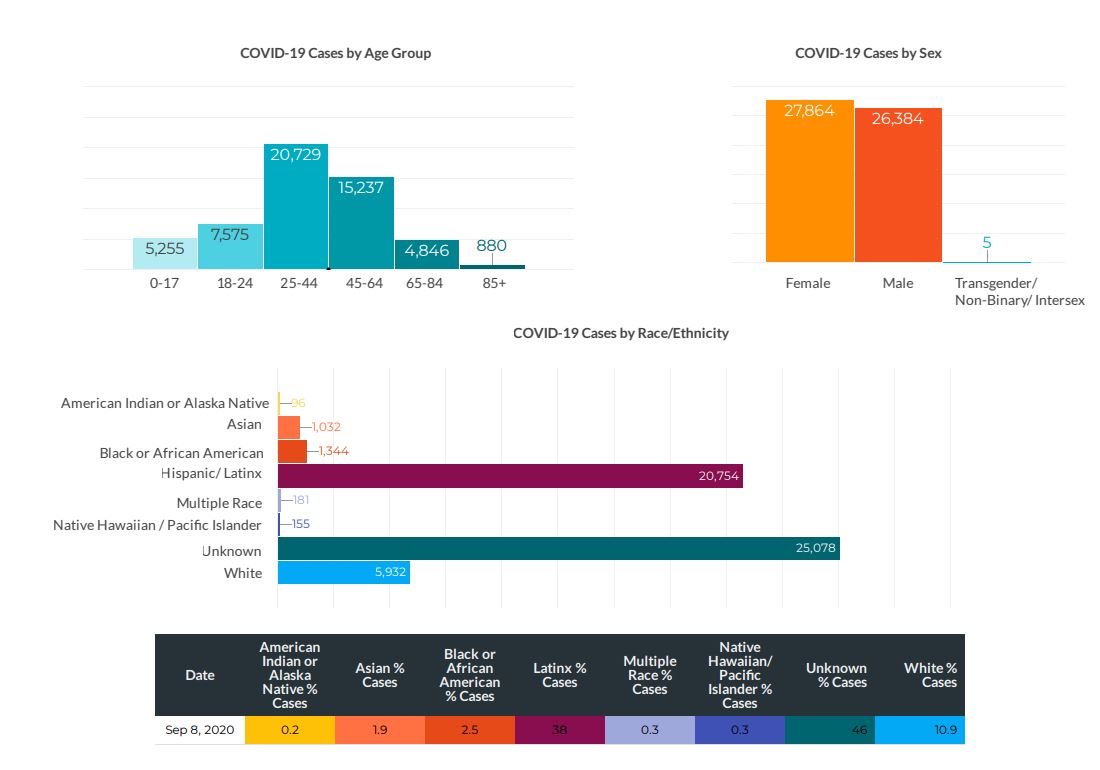Screen dimensions: 1100x770
Task: Click the yellow 0.2 American Indian cell
Action: point(290,730)
